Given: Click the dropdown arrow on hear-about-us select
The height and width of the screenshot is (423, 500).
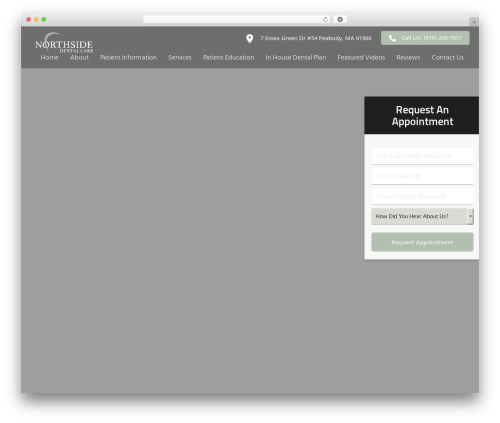Looking at the screenshot, I should point(470,216).
